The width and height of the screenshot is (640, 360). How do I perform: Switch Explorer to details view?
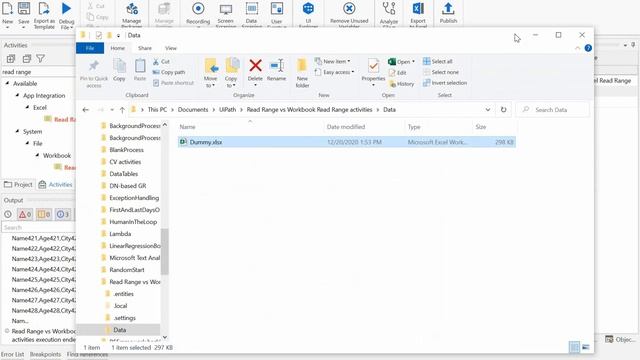point(574,347)
